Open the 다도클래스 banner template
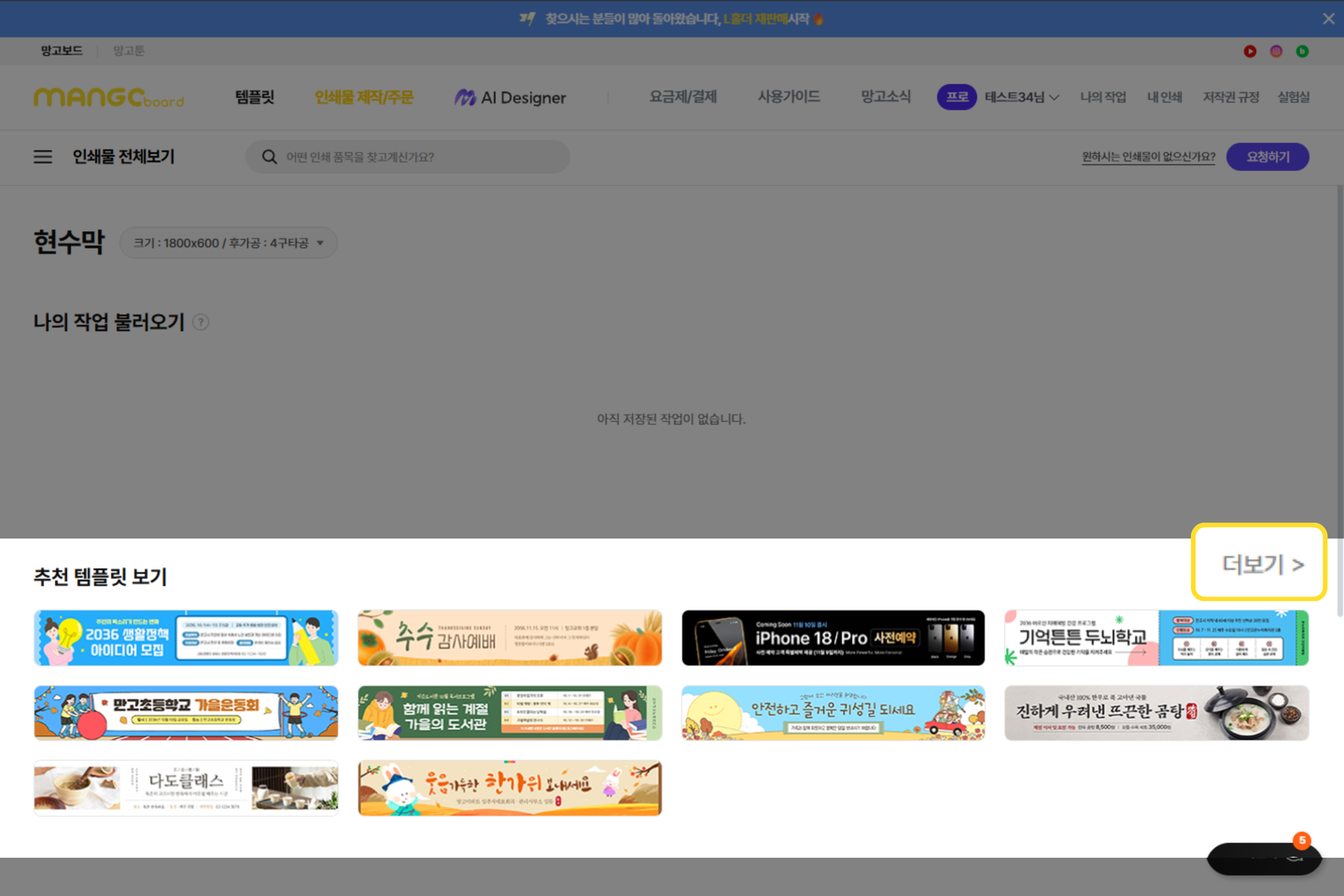Screen dimensions: 1344x896 186,788
